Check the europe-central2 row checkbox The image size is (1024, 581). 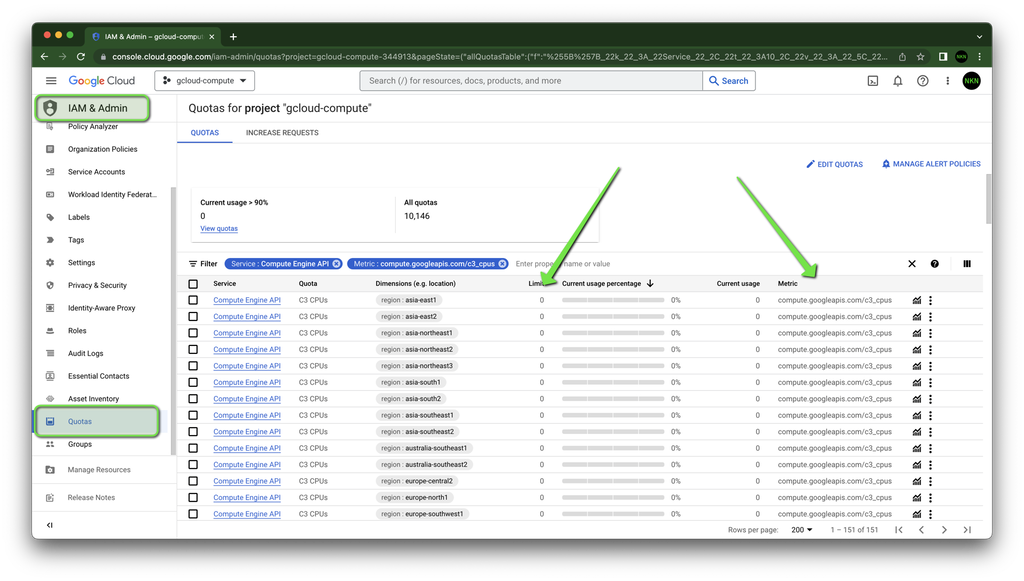(x=193, y=481)
